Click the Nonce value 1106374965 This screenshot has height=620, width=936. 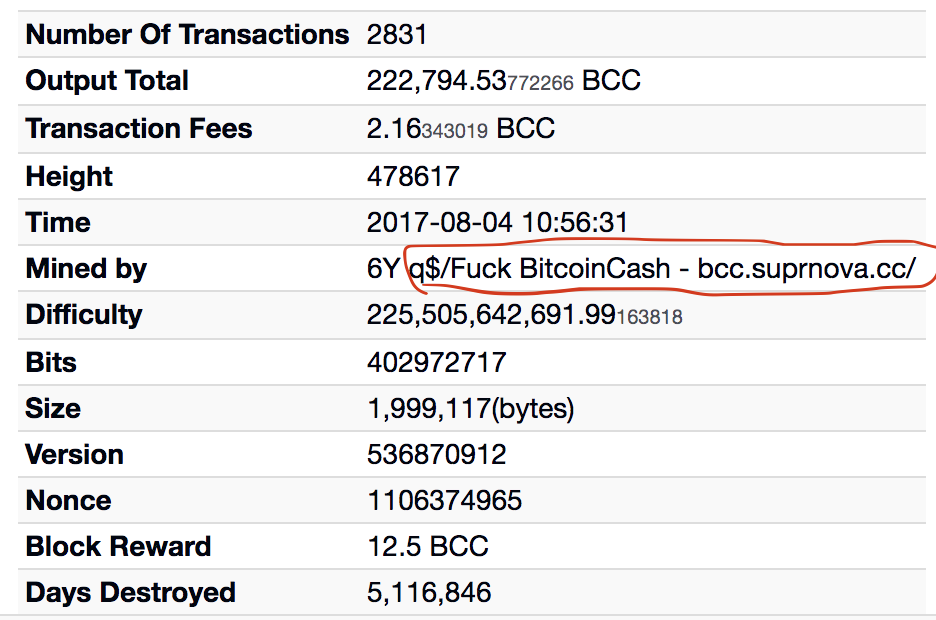(444, 501)
